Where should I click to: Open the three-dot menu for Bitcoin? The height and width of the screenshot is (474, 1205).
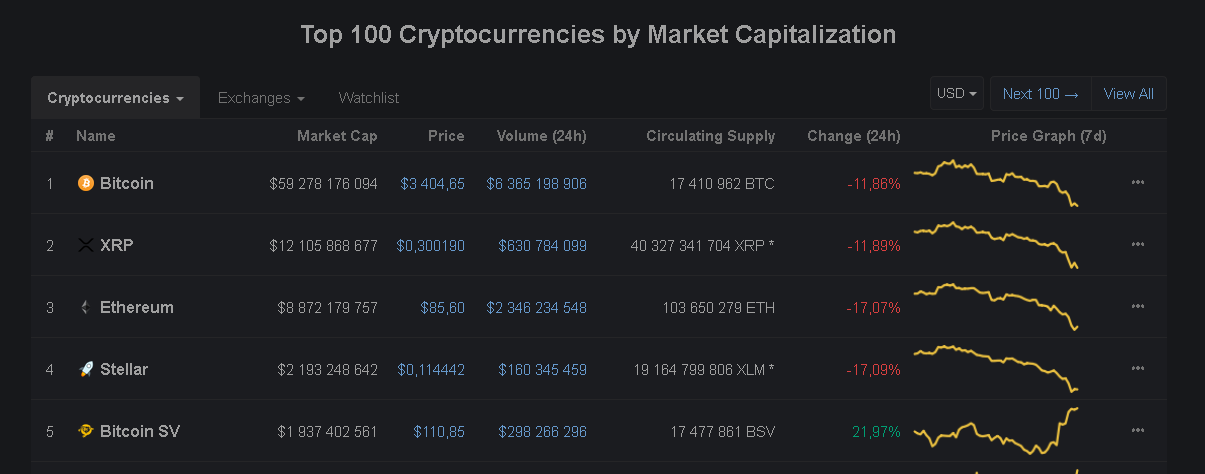pos(1137,183)
